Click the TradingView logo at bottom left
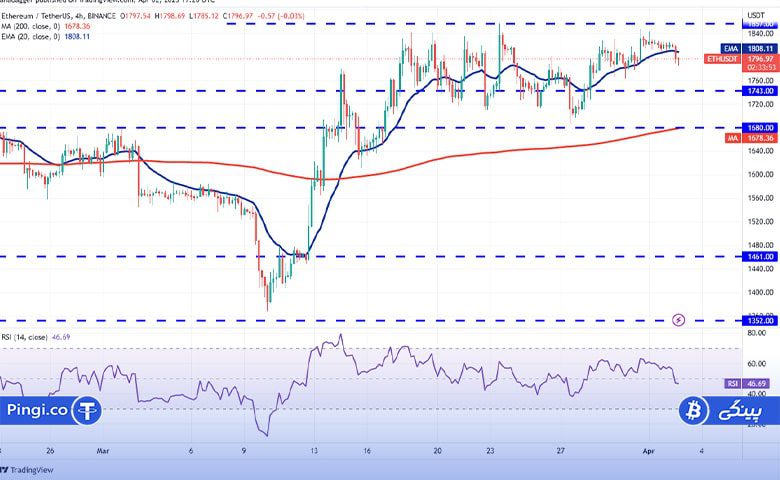 (27, 470)
